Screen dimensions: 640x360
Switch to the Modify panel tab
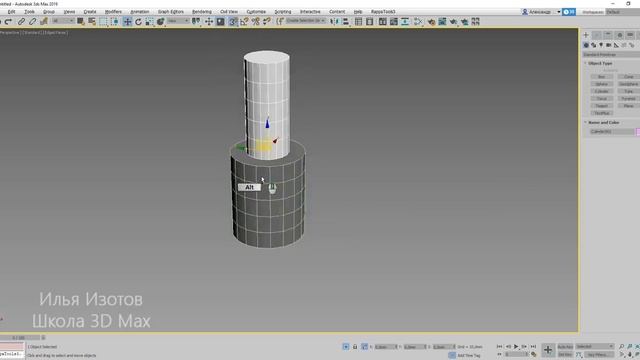[x=597, y=35]
